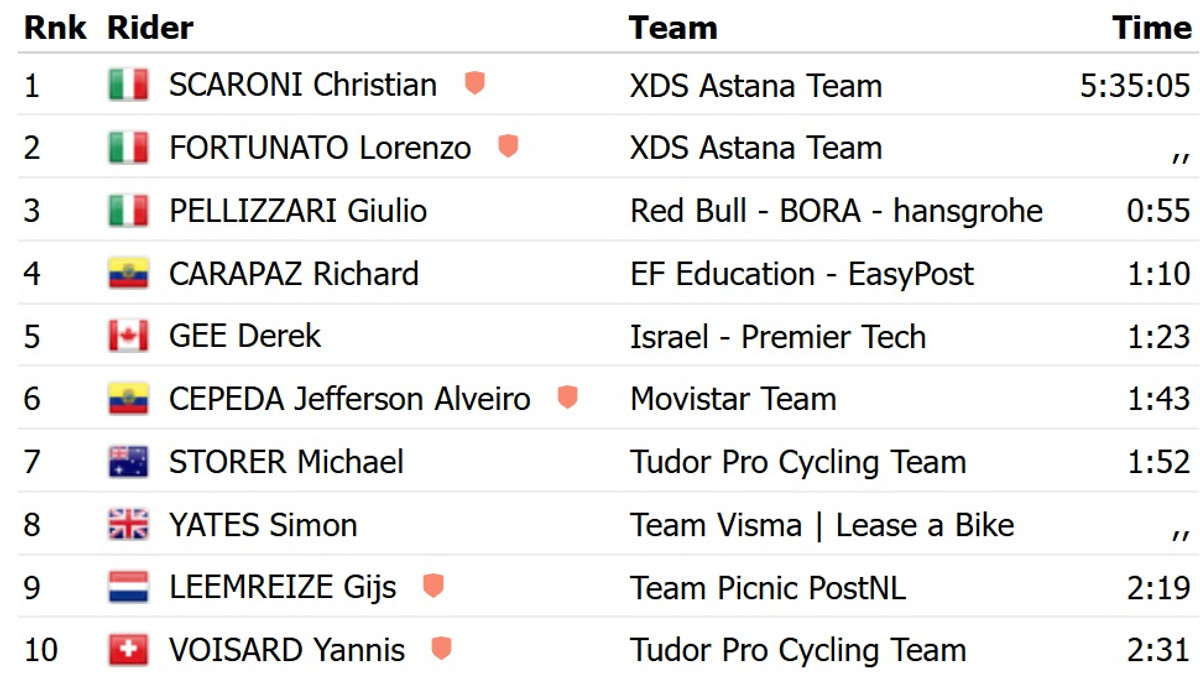Open CARAPAZ Richard's rider page
This screenshot has height=678, width=1200.
[293, 274]
